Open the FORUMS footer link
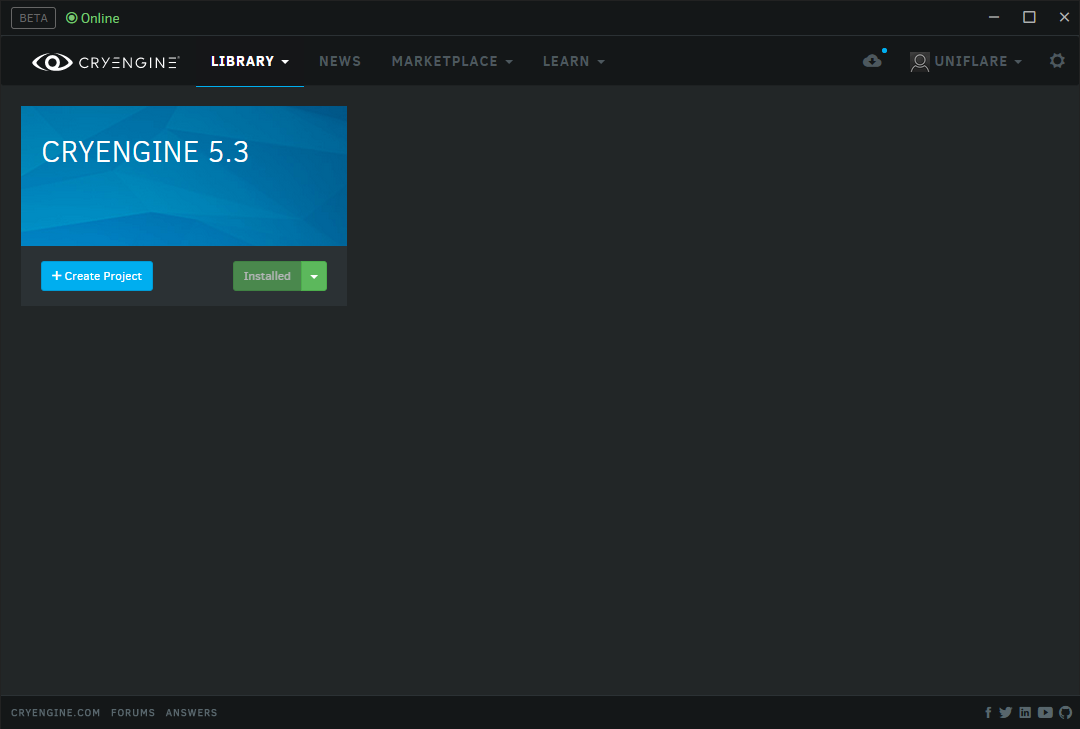The height and width of the screenshot is (729, 1080). [x=133, y=712]
